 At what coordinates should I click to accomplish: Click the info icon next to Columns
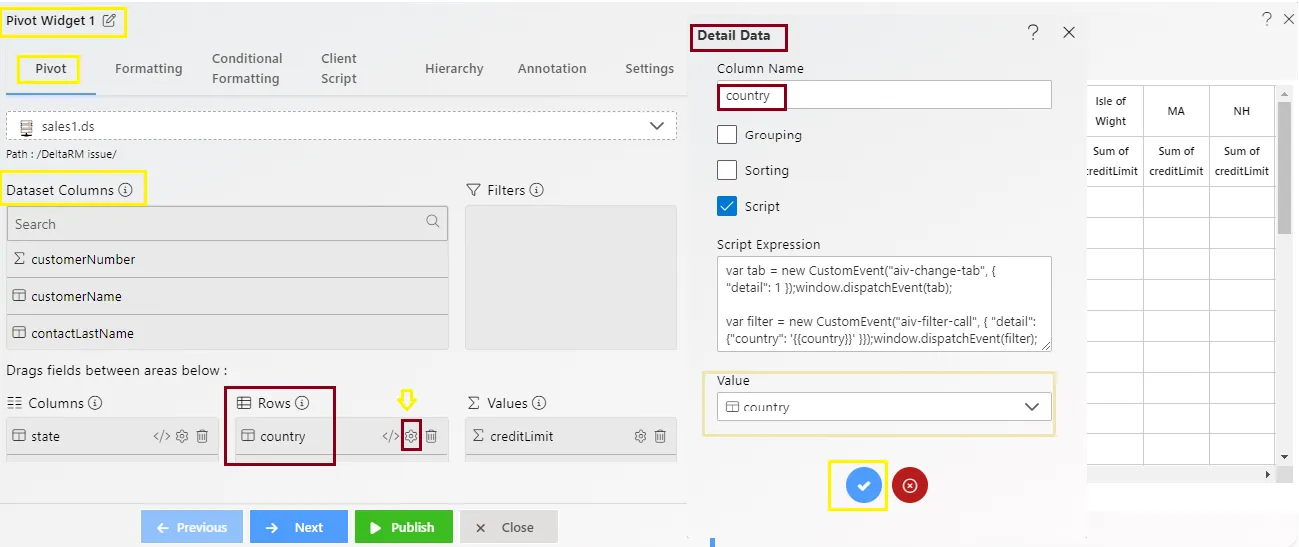pos(95,403)
